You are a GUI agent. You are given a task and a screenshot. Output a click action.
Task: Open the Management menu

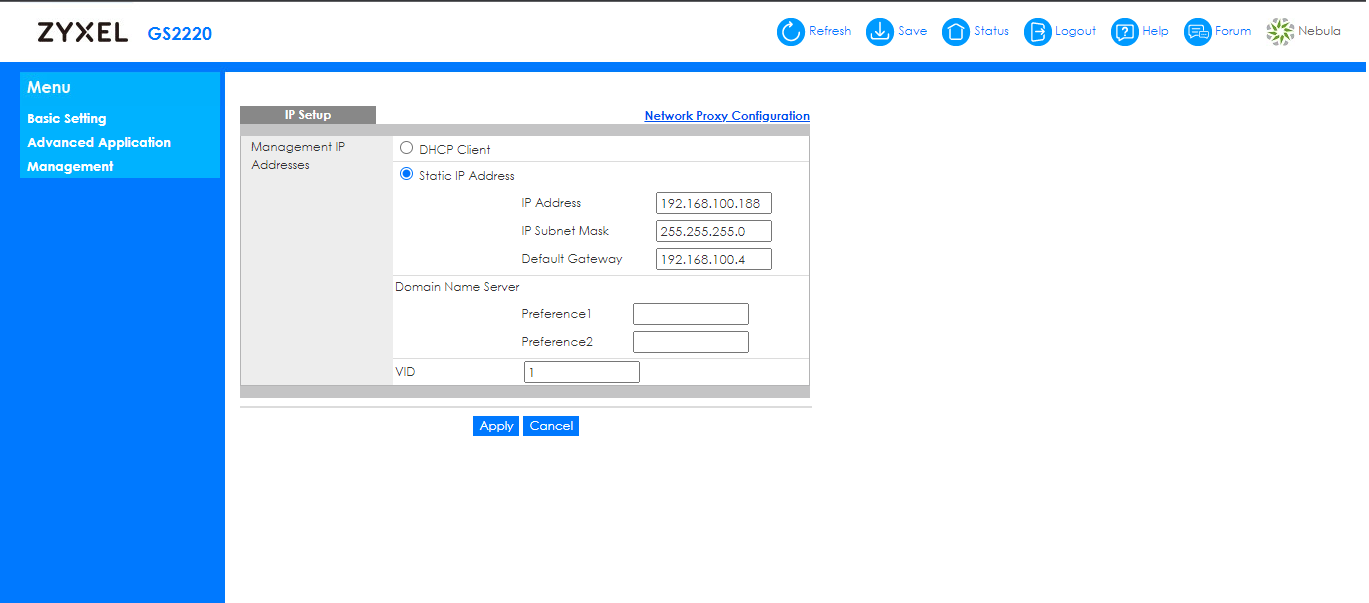[70, 166]
